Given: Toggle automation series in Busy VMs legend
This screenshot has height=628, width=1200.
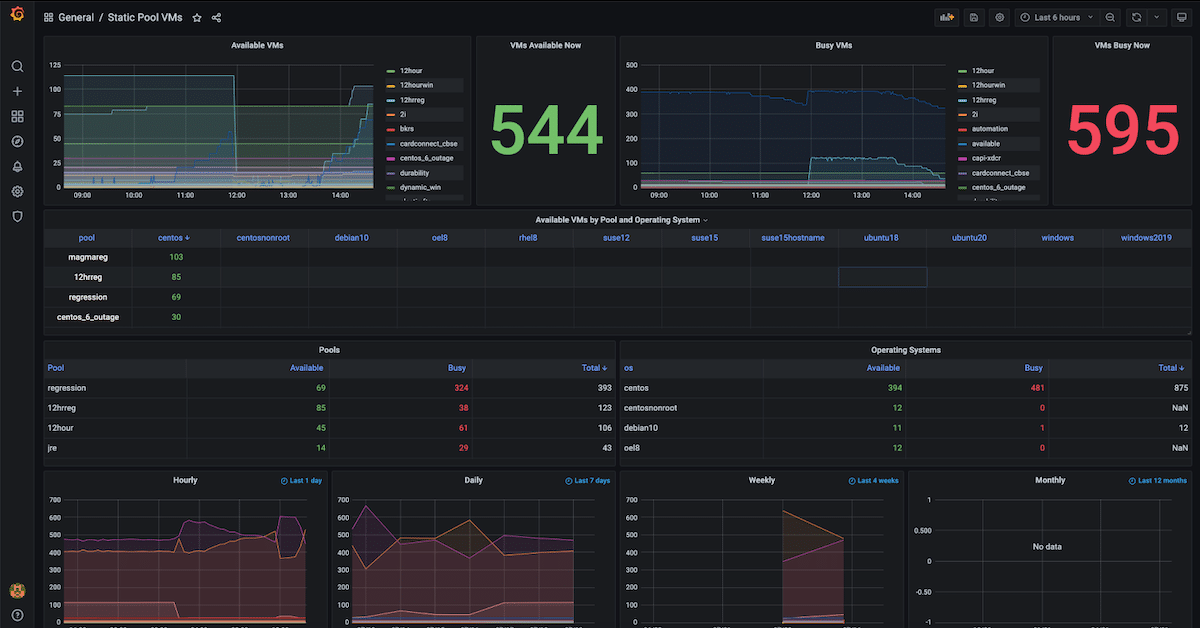Looking at the screenshot, I should (x=991, y=129).
